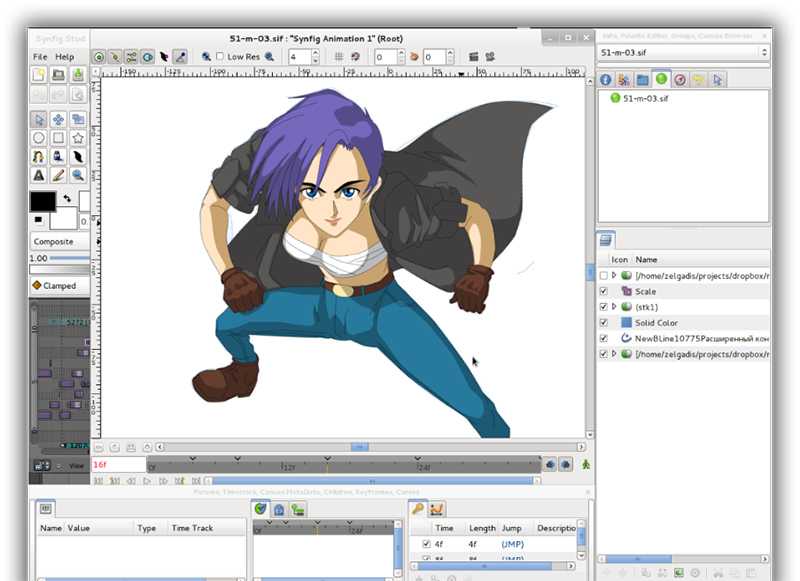The image size is (800, 581).
Task: Enable the first /home/zelgadis layer checkbox
Action: [604, 275]
